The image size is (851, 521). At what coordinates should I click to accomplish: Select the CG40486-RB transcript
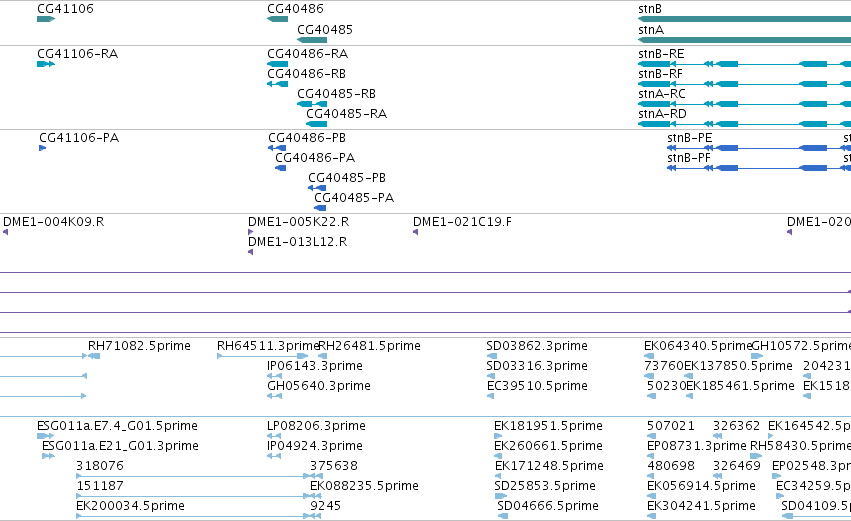pos(277,84)
